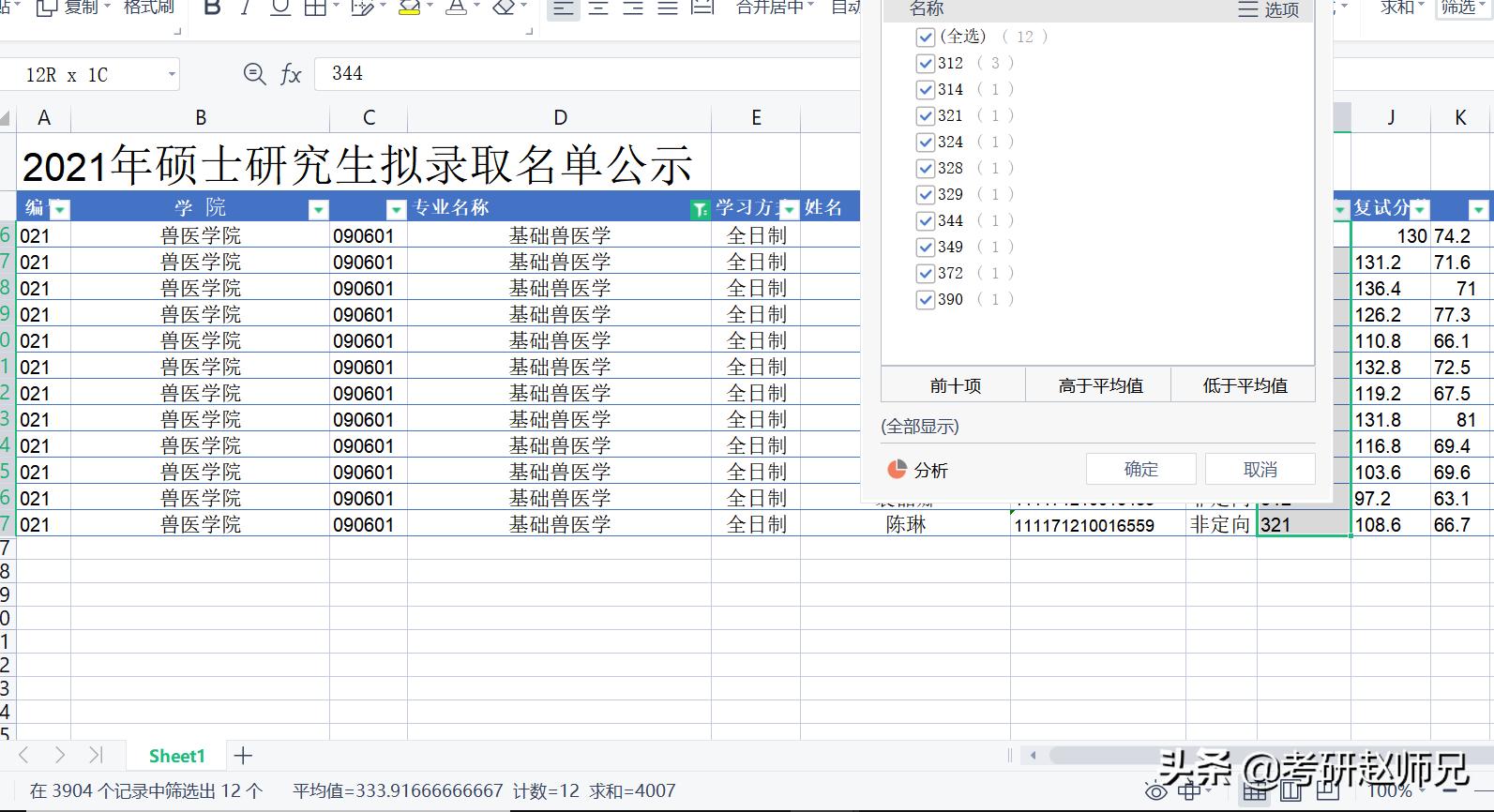Click the select-all corner triangle
Image resolution: width=1494 pixels, height=812 pixels.
click(6, 118)
